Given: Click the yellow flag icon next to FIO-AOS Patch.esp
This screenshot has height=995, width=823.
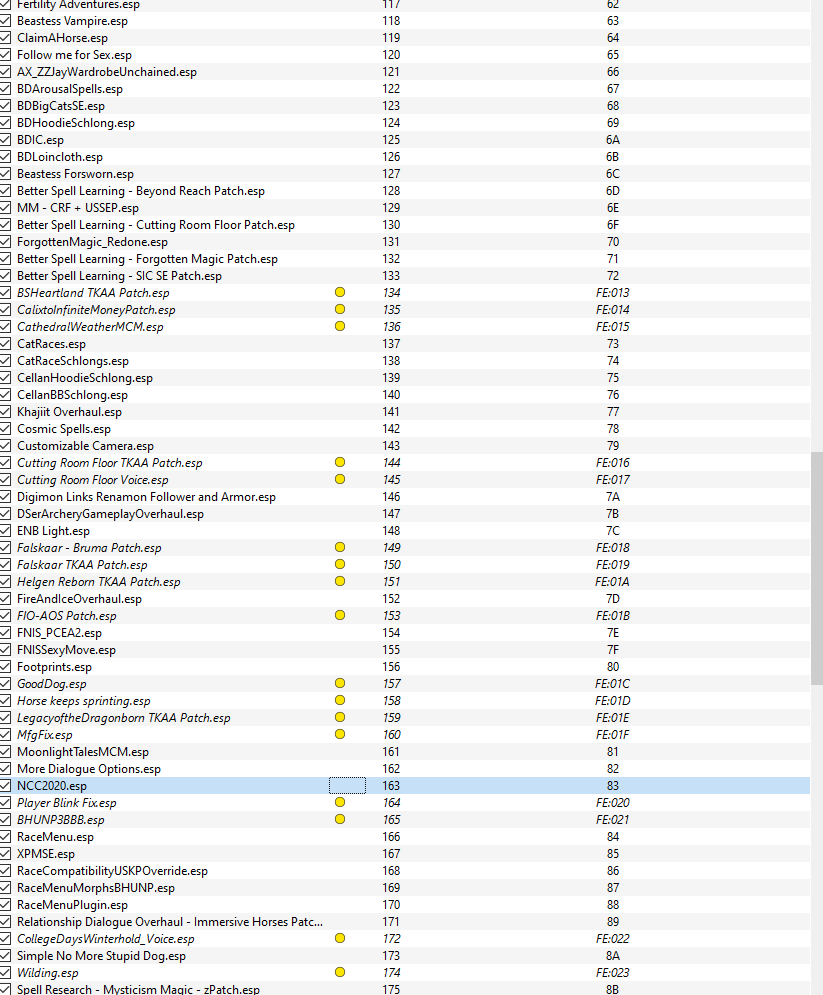Looking at the screenshot, I should click(x=340, y=615).
